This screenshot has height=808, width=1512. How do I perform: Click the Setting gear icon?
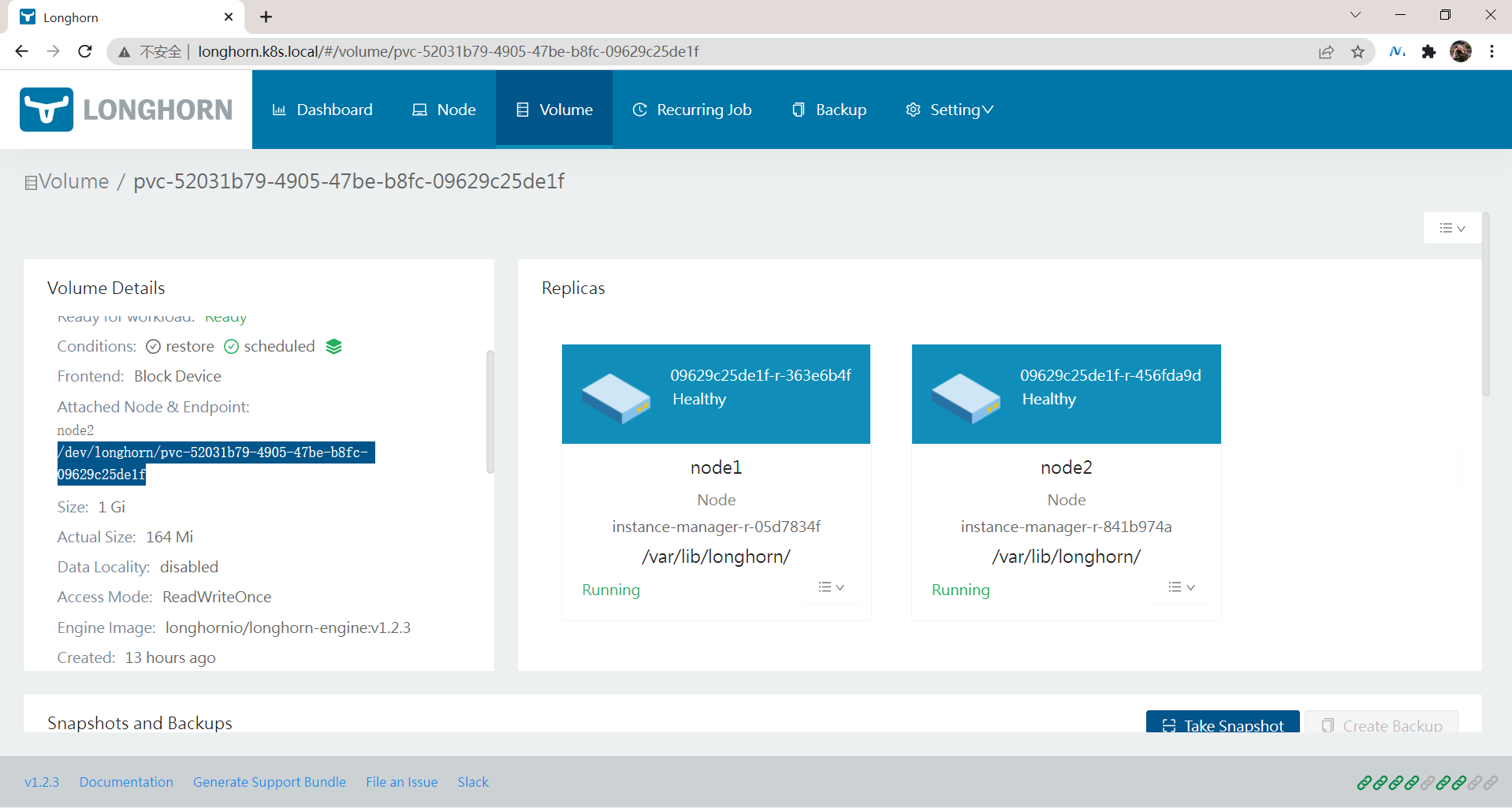tap(913, 110)
